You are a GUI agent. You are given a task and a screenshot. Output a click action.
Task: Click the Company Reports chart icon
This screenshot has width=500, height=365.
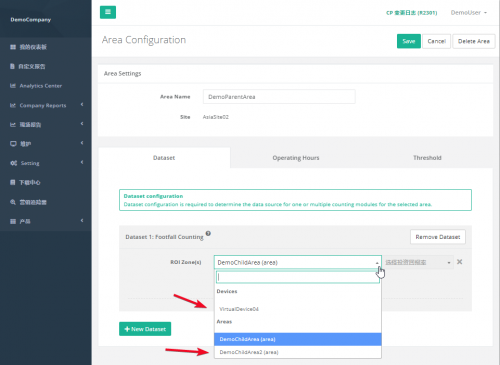[13, 105]
